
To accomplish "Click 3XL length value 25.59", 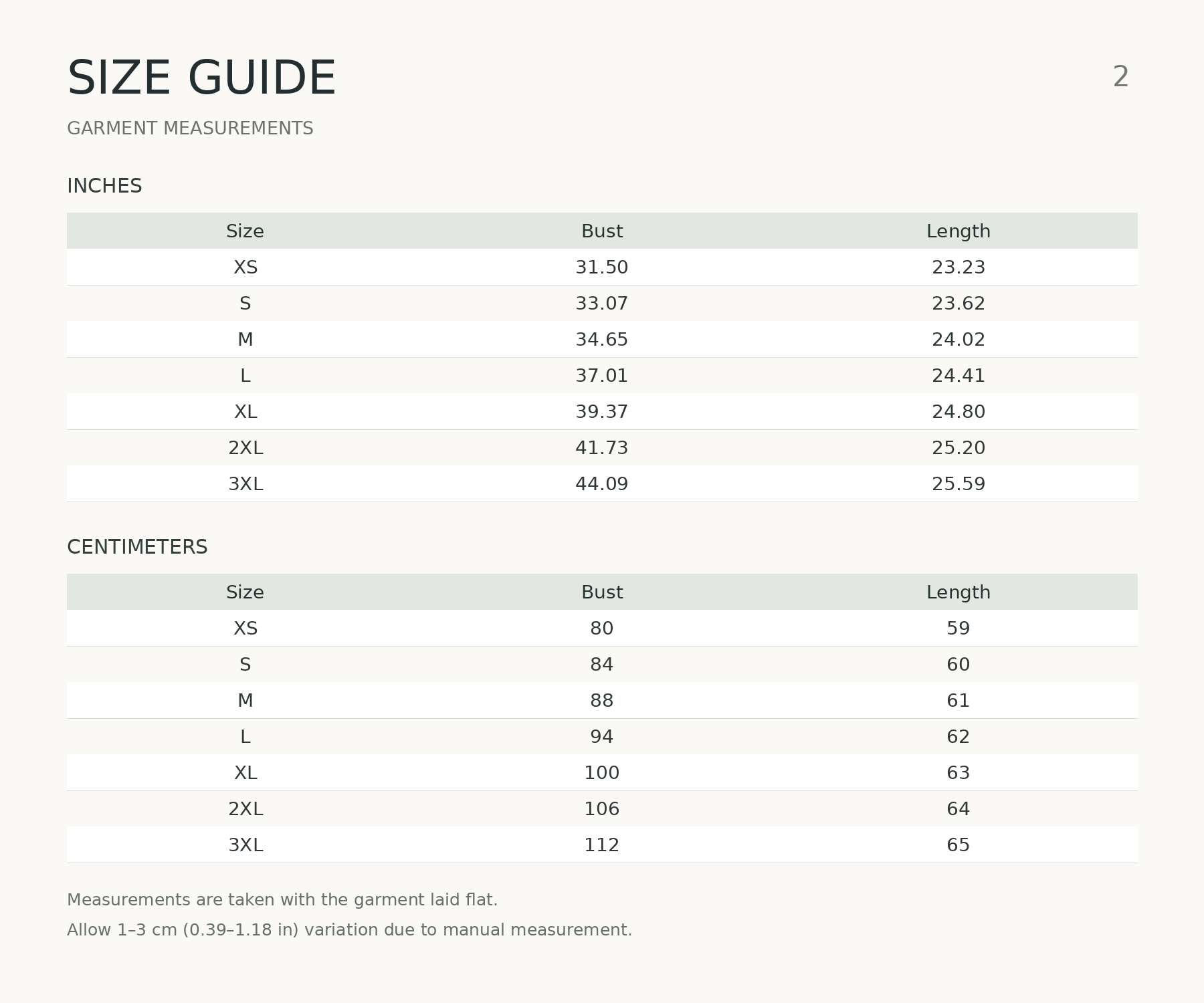I will click(959, 484).
